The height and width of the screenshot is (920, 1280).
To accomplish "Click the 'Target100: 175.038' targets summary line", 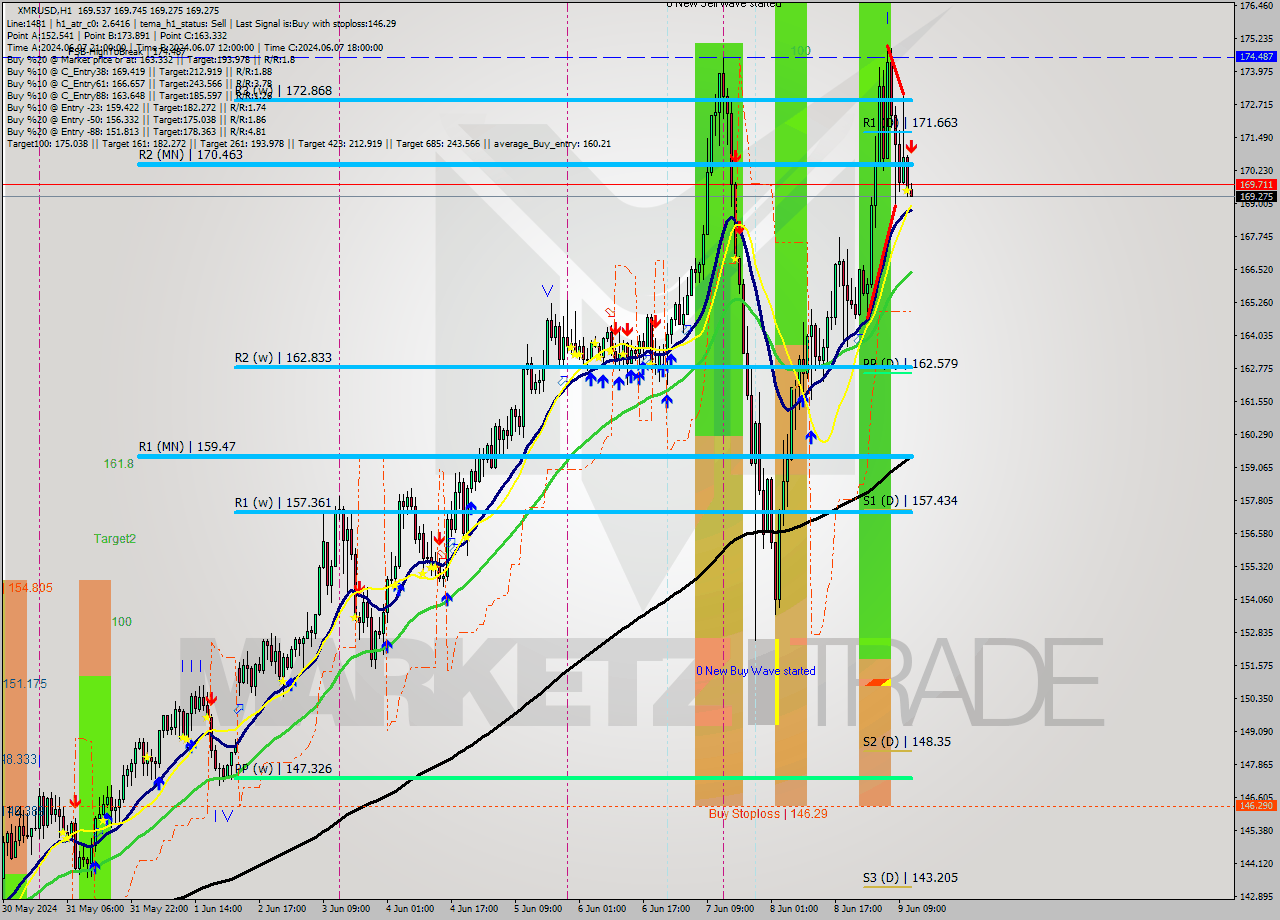I will point(309,143).
